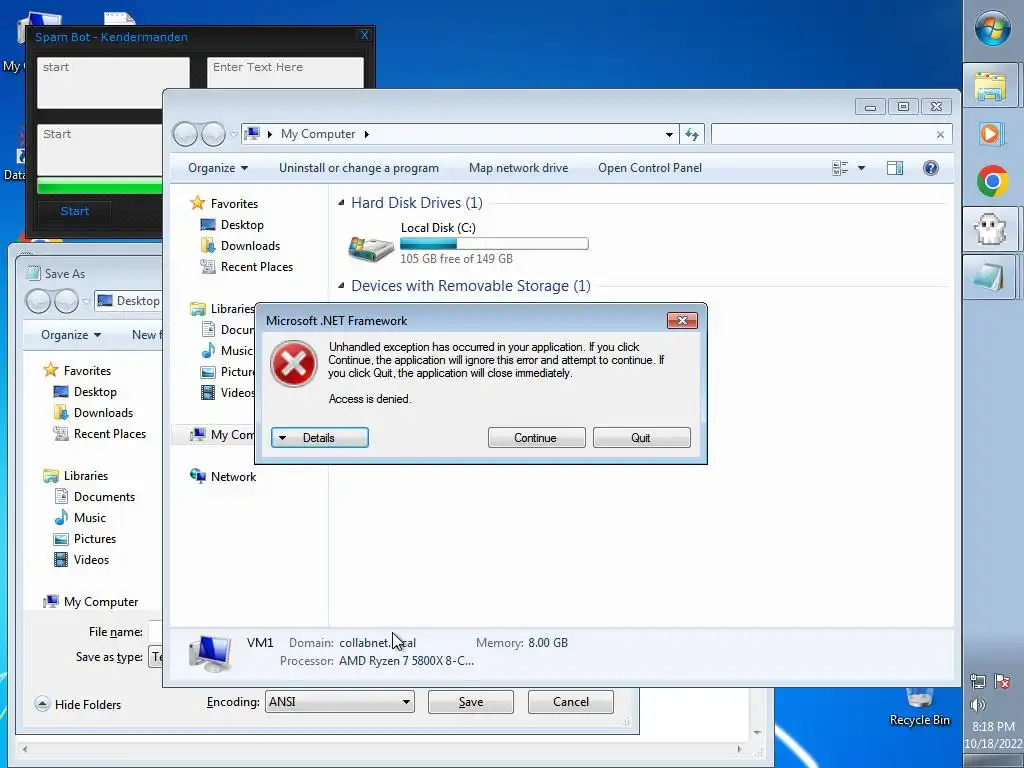Select Music in the Save As sidebar
Screen dimensions: 1024x768
coord(89,518)
